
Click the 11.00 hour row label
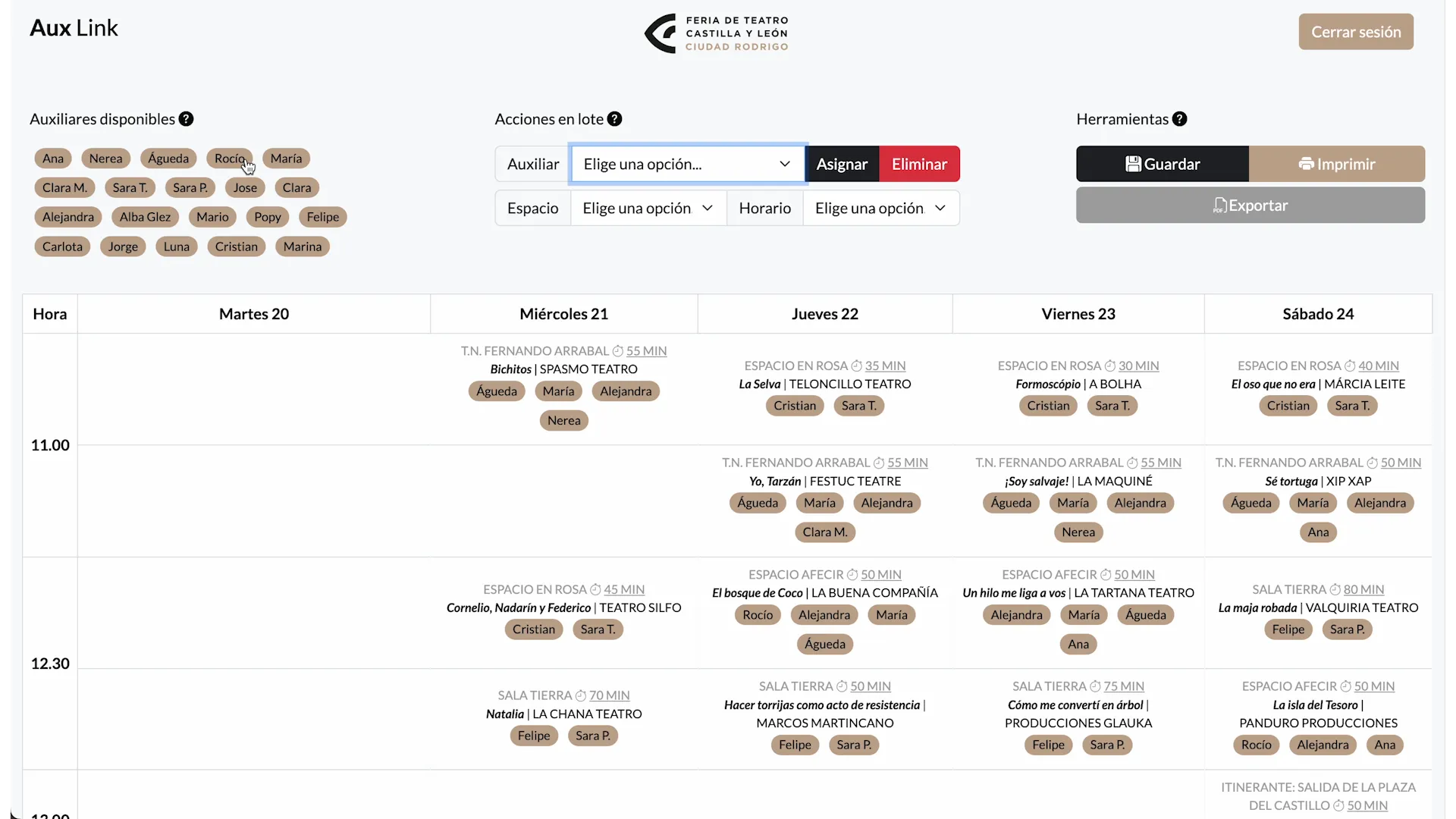[50, 445]
